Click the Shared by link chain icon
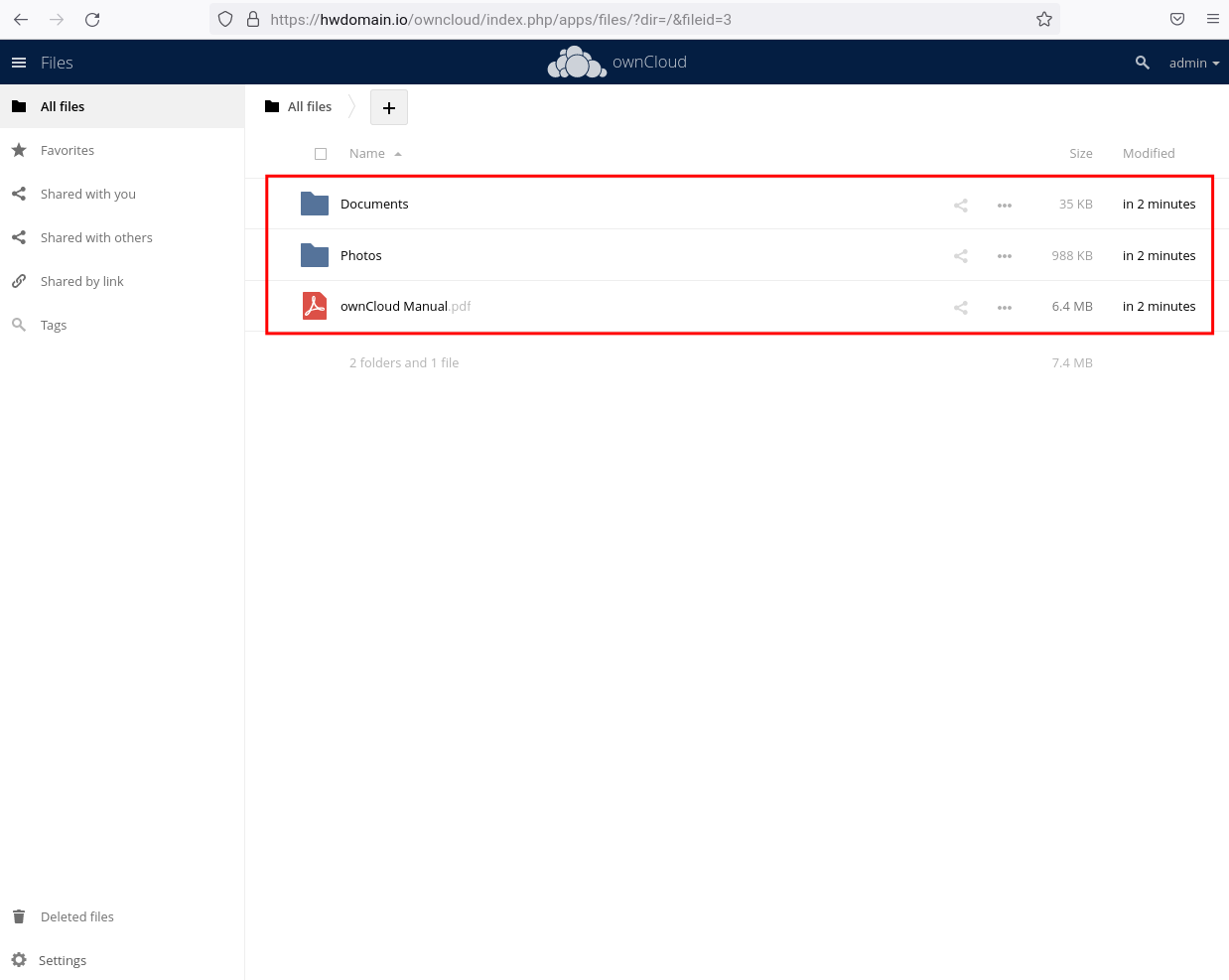1229x980 pixels. click(19, 281)
